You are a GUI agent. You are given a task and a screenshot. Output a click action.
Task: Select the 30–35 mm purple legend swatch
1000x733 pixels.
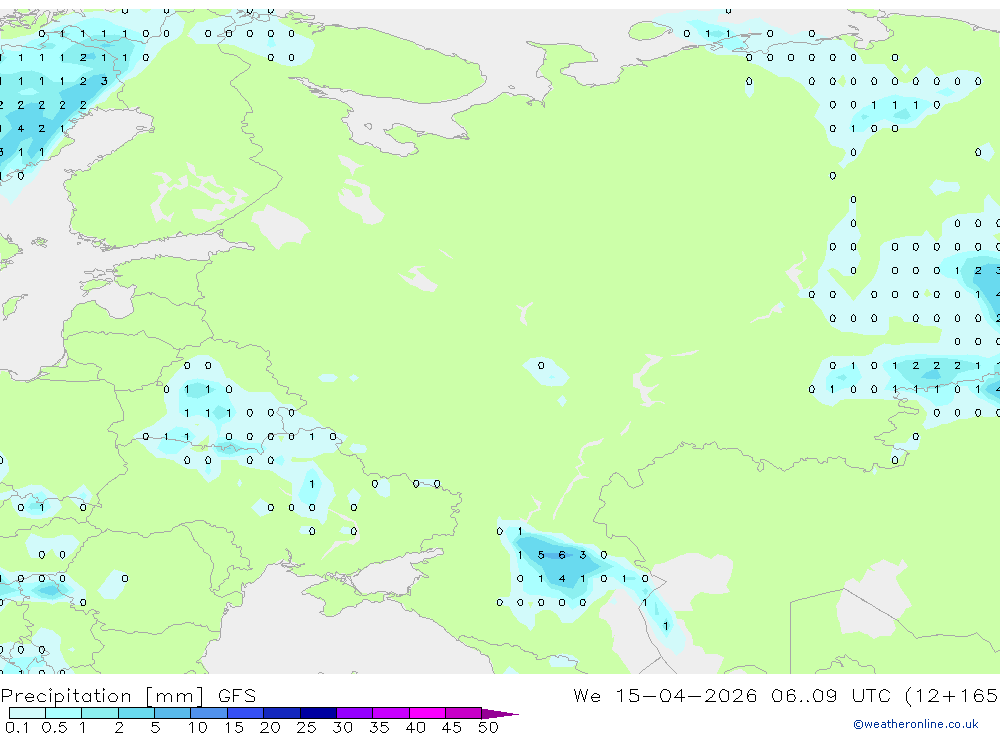coord(354,713)
